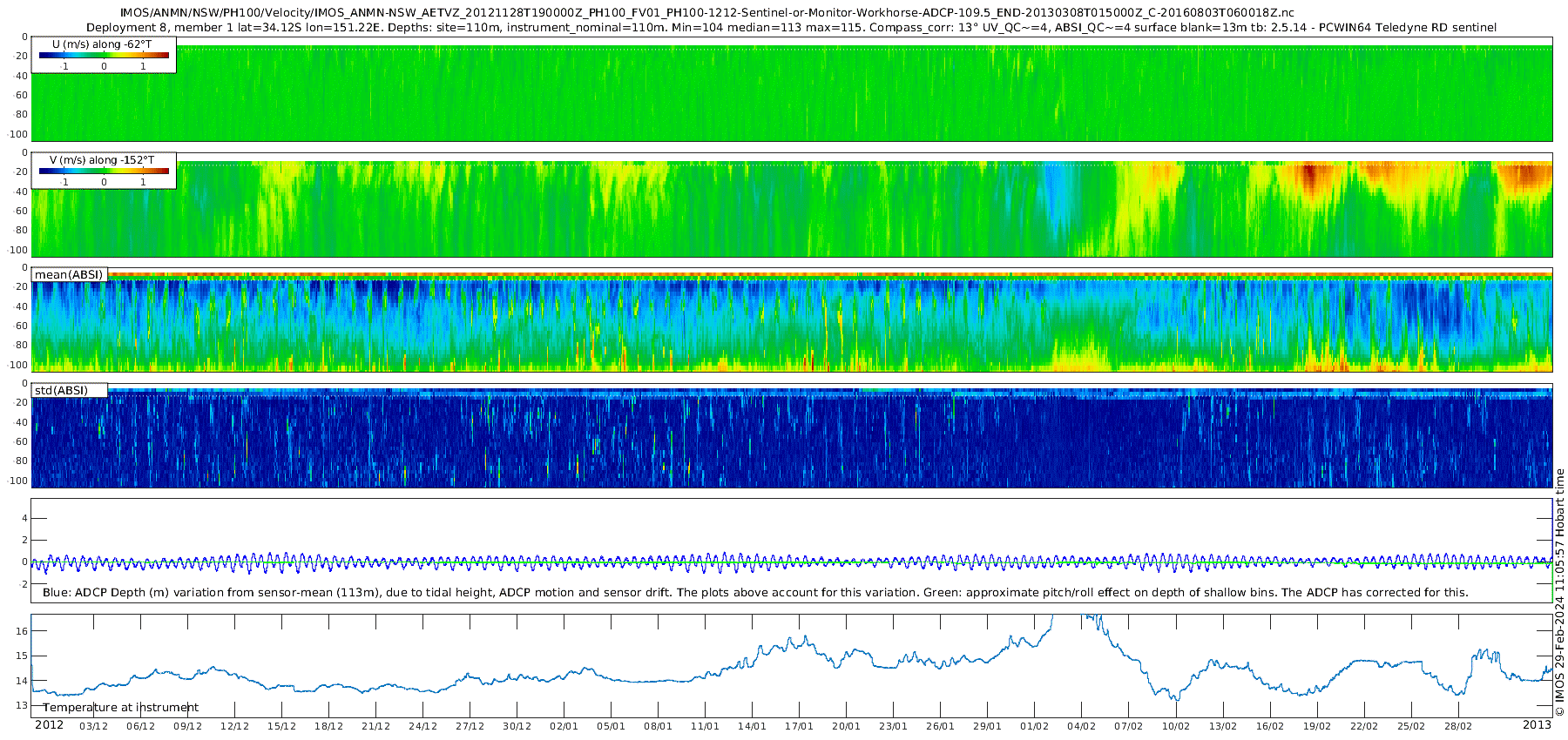Click the 'Blue: ADCP Depth' caption text
This screenshot has width=1568, height=740.
point(755,593)
